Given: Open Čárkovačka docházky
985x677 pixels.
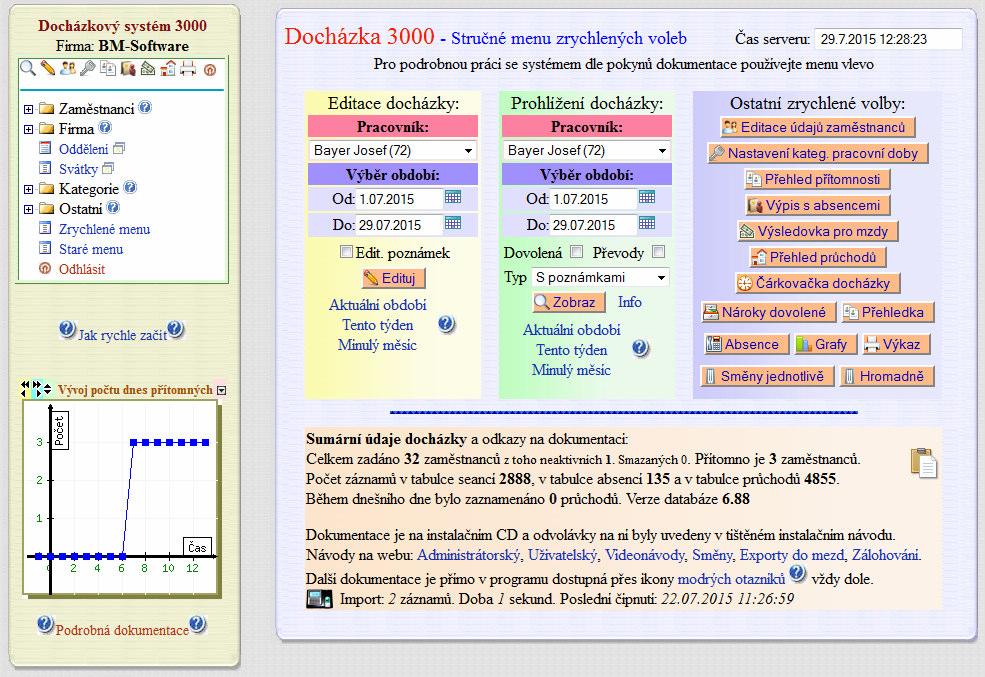Looking at the screenshot, I should 817,283.
